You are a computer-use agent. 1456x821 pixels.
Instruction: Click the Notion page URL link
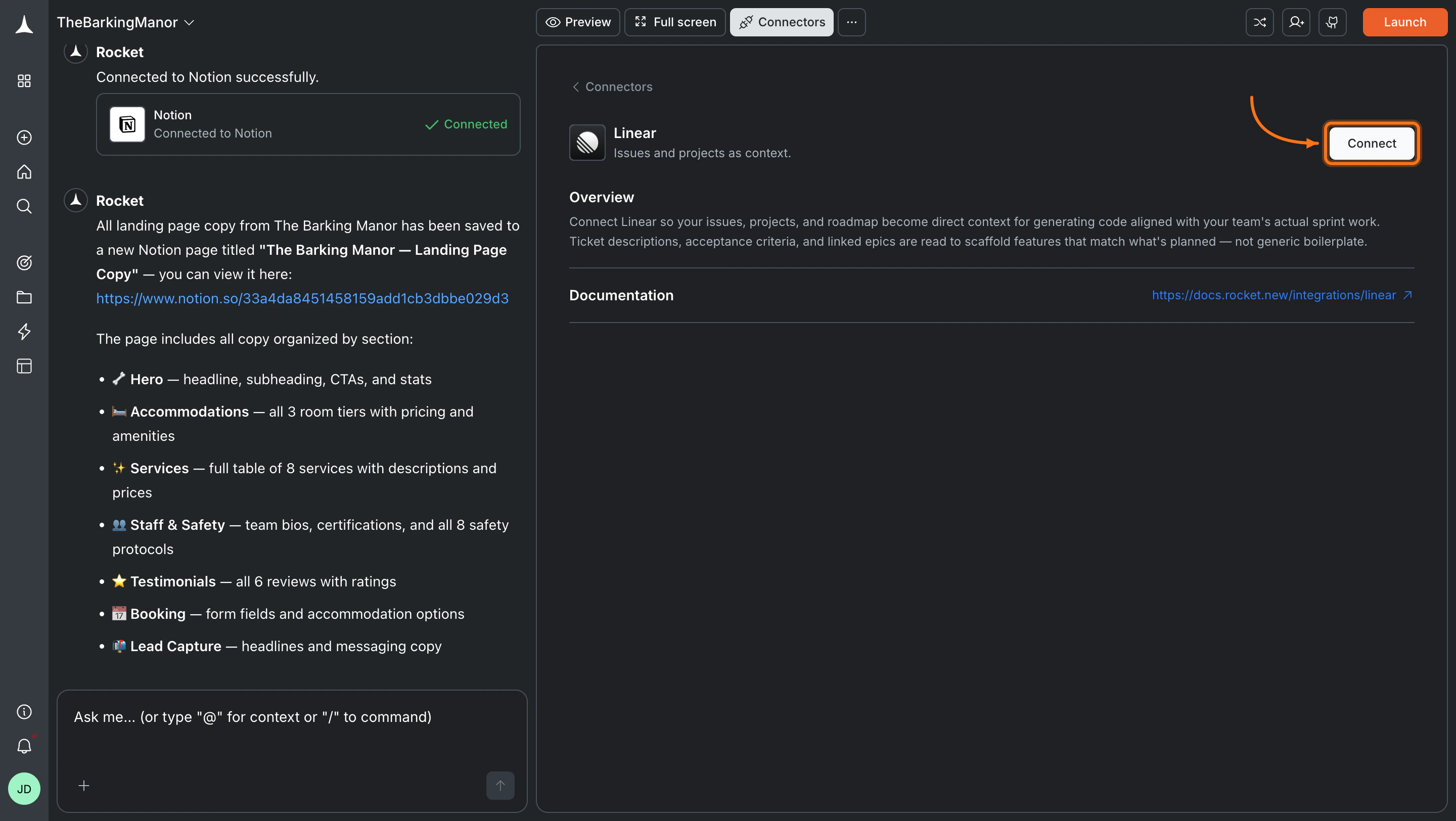click(302, 298)
